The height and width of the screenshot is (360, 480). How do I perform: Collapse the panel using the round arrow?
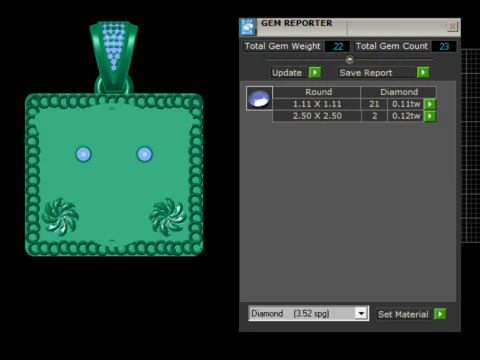point(350,60)
